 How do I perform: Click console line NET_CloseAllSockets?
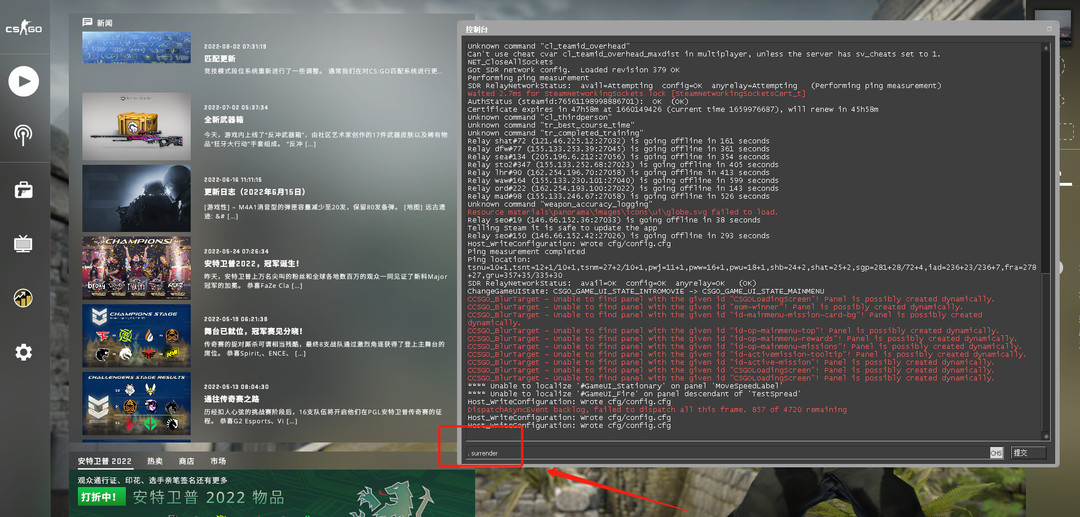pyautogui.click(x=510, y=62)
